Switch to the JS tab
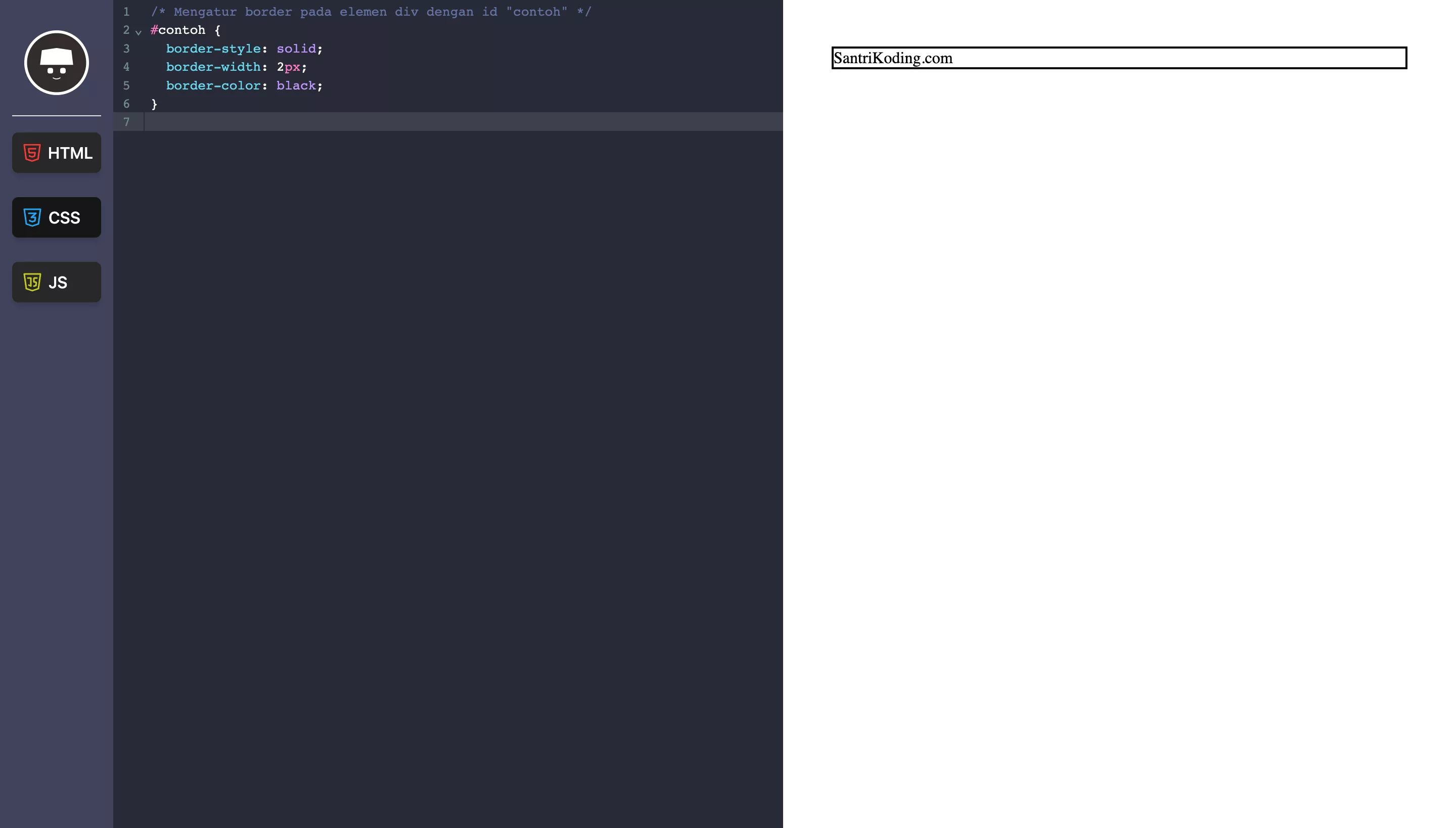Screen dimensions: 1456x828 56,282
